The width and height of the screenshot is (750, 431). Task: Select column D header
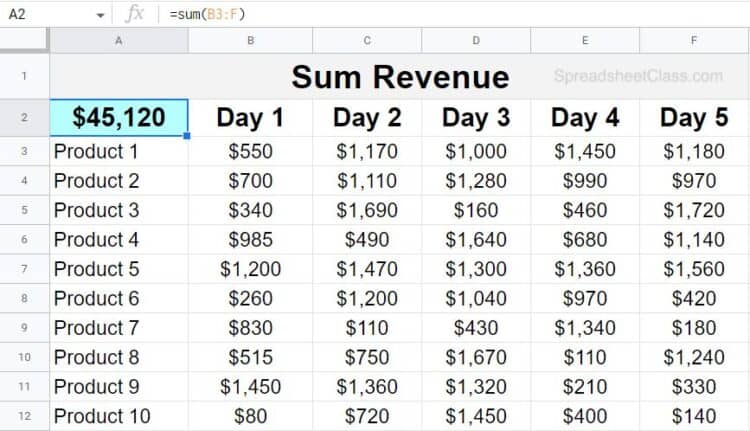click(476, 41)
